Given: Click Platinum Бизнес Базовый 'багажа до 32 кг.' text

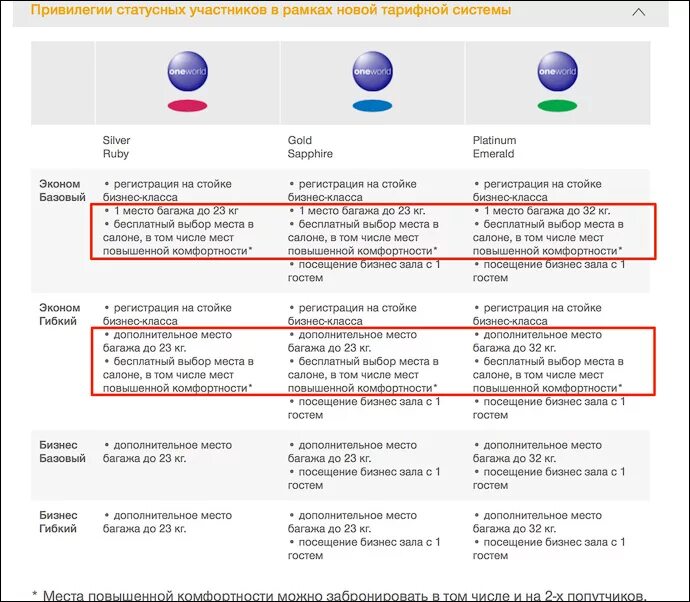Looking at the screenshot, I should [514, 458].
